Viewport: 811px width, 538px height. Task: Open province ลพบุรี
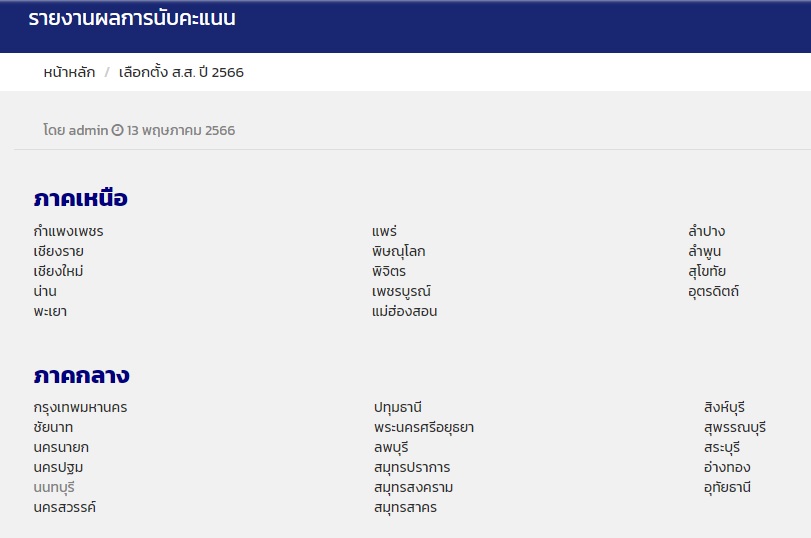391,447
